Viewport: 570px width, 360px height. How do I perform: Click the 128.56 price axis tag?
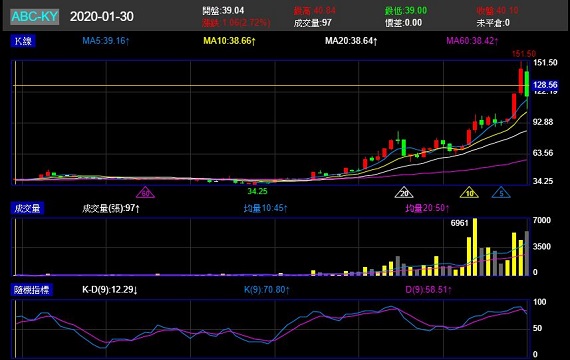tap(545, 85)
